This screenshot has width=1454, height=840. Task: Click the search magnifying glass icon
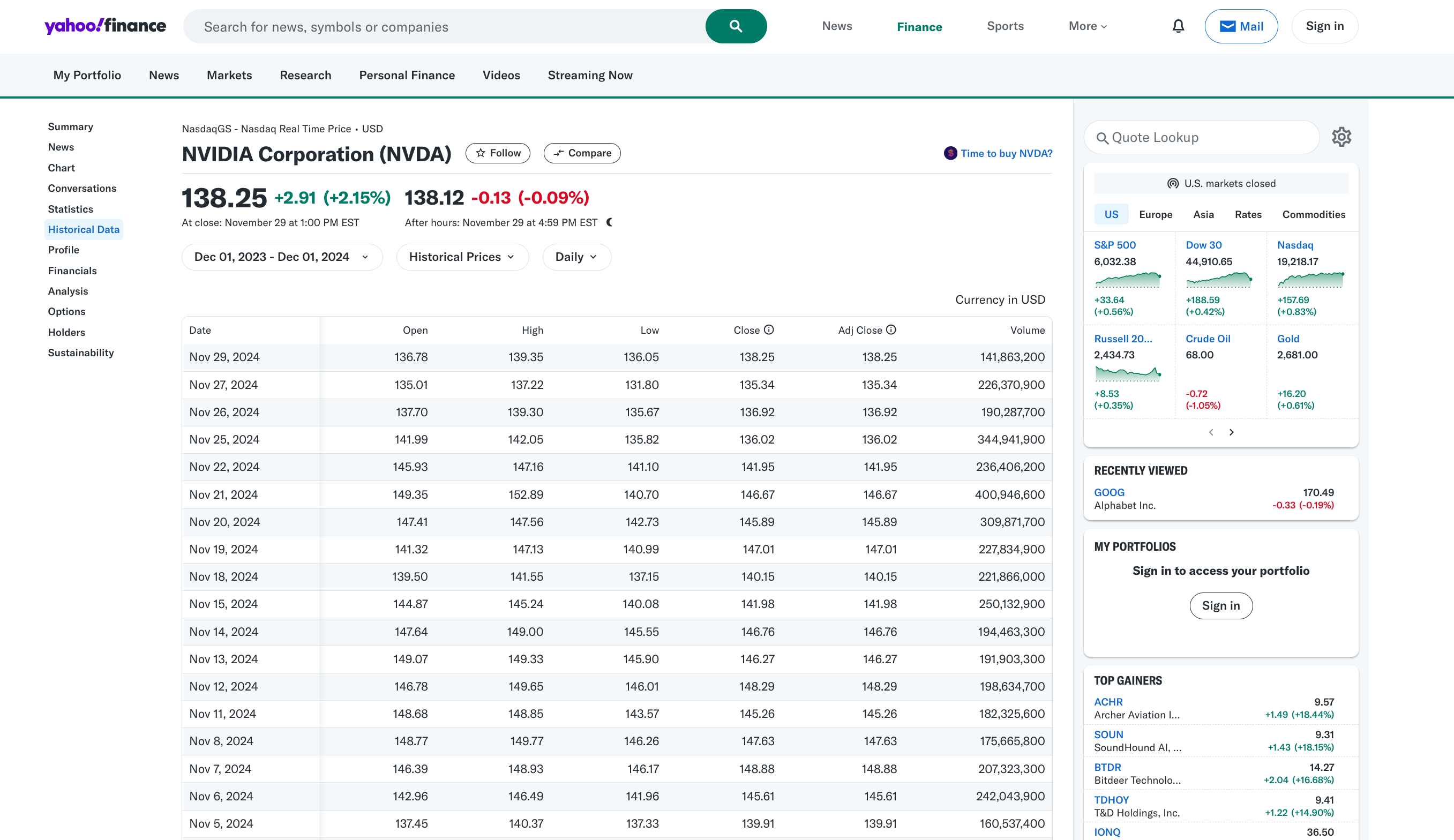(736, 26)
